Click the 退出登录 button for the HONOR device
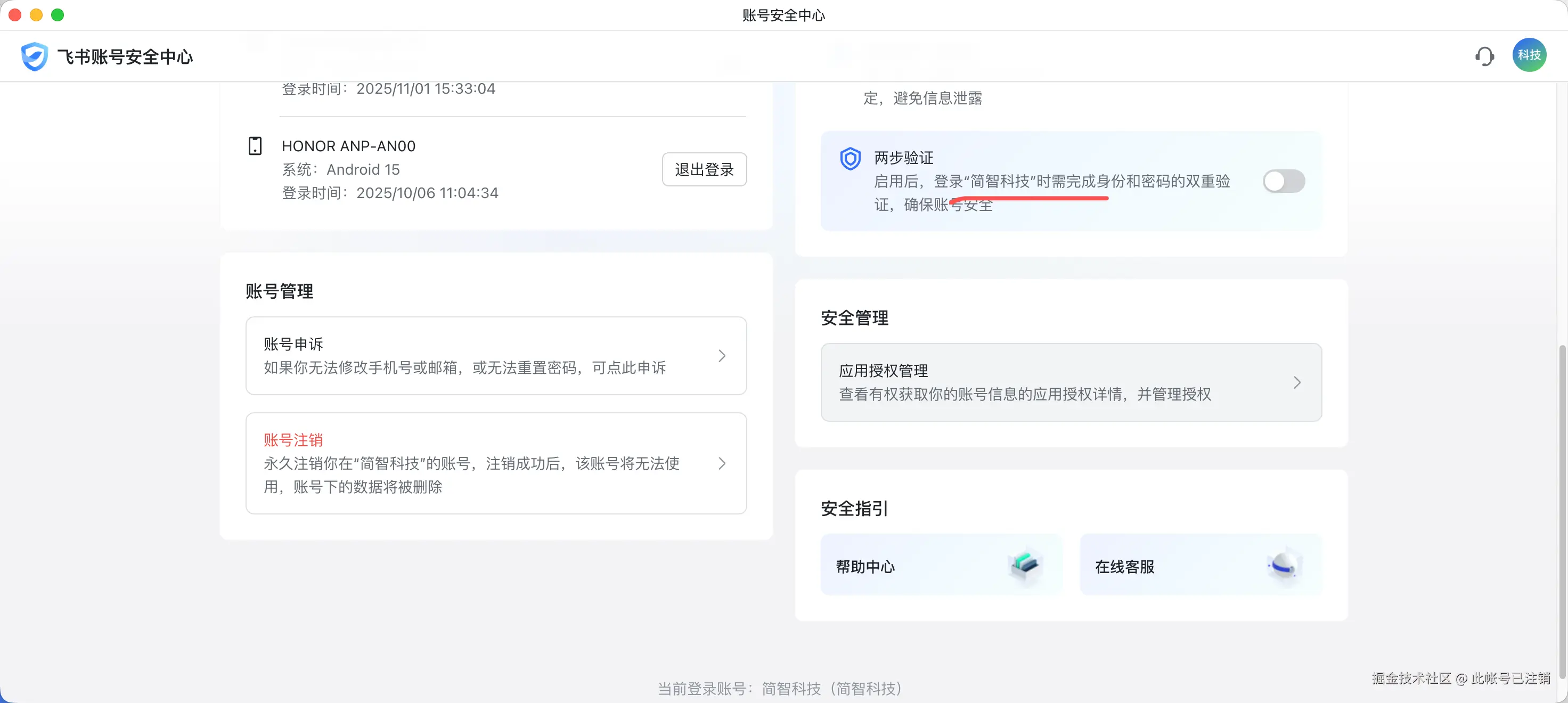Image resolution: width=1568 pixels, height=703 pixels. [x=704, y=169]
